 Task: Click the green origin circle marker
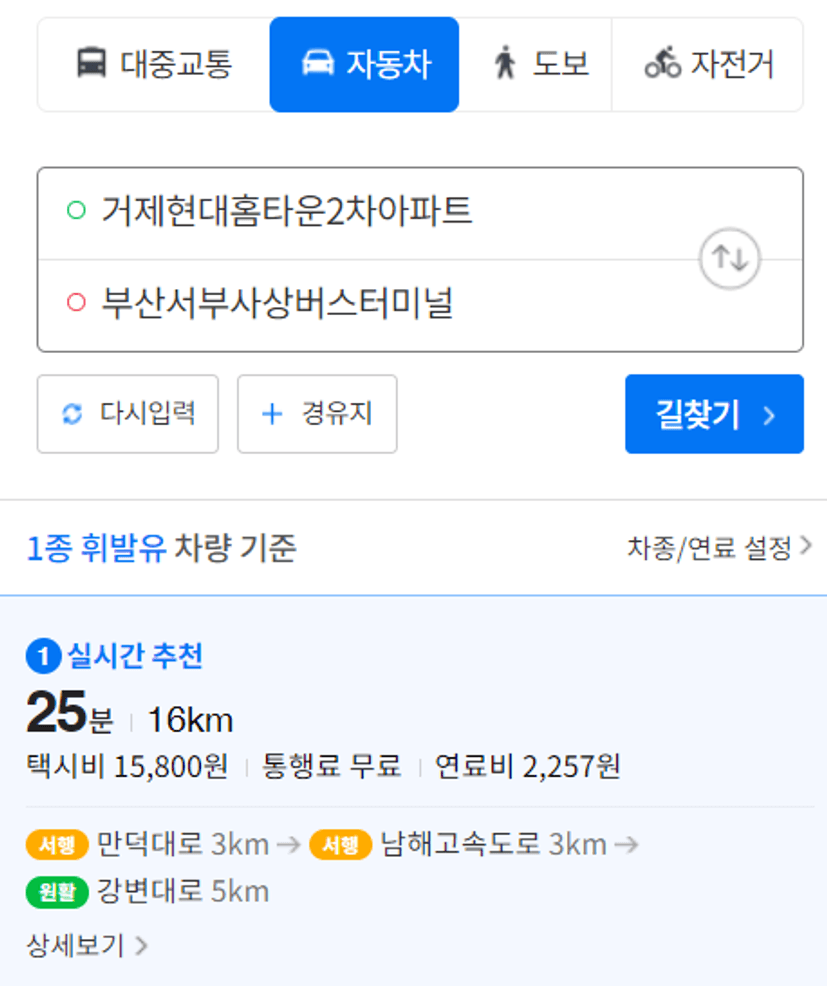(x=76, y=210)
